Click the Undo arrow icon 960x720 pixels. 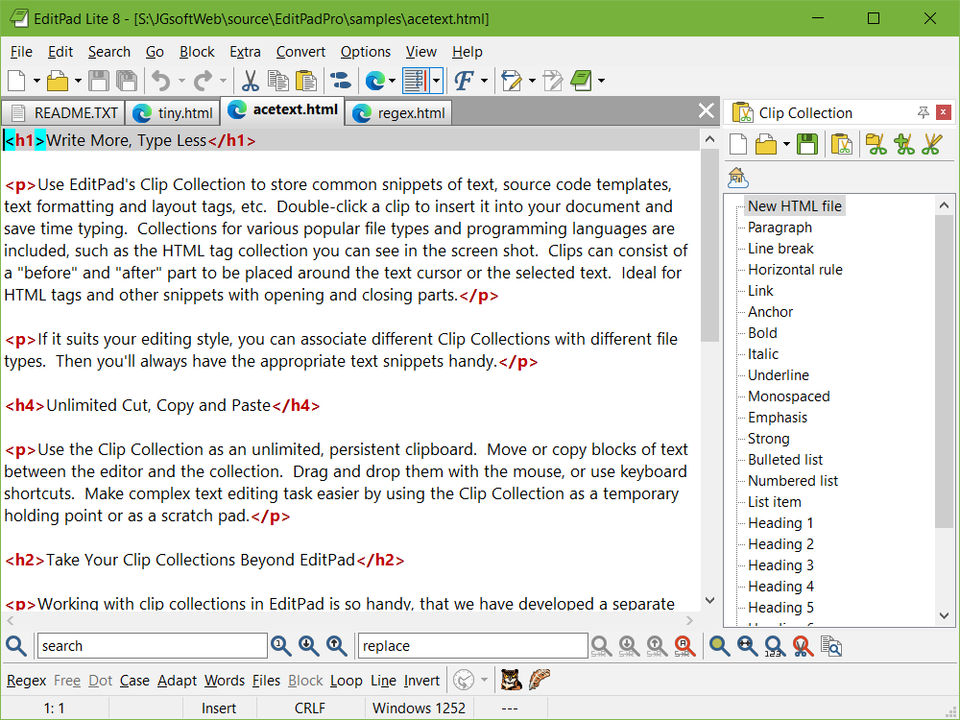coord(161,80)
